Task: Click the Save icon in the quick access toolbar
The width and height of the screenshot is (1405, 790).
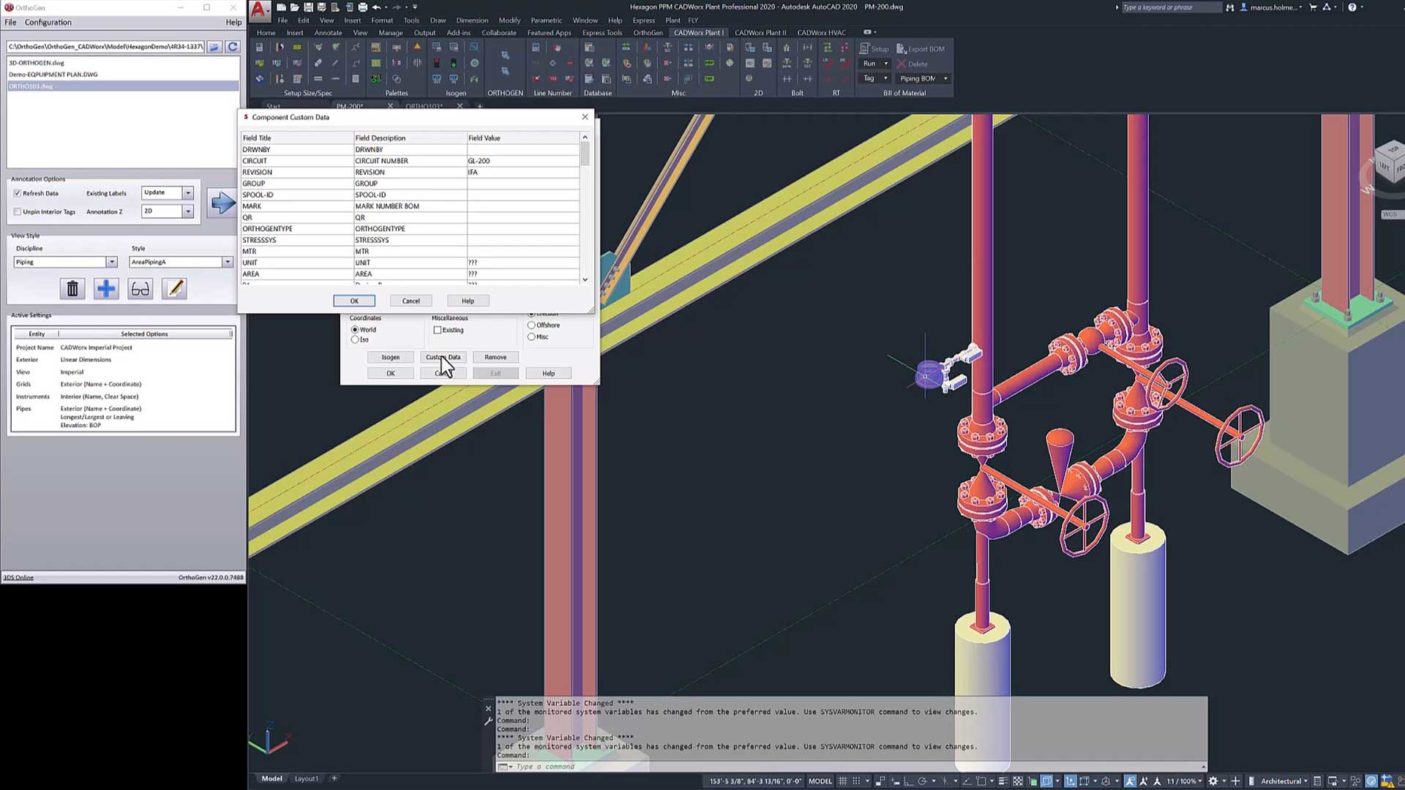Action: 309,7
